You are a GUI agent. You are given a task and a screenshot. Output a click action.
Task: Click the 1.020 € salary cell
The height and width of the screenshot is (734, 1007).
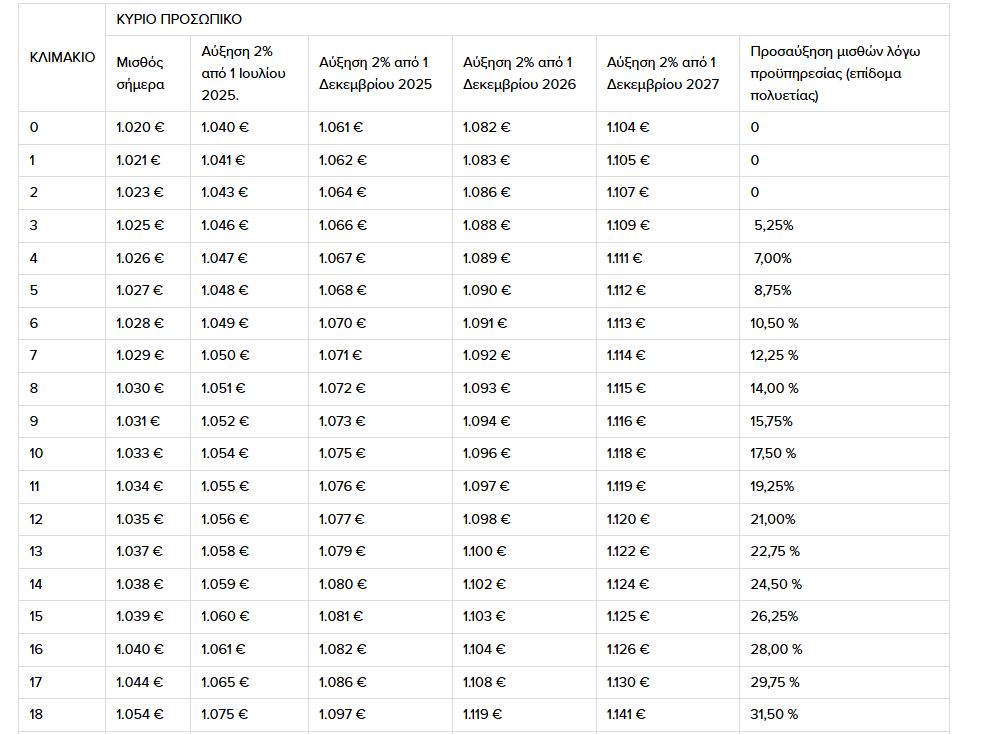(x=140, y=127)
